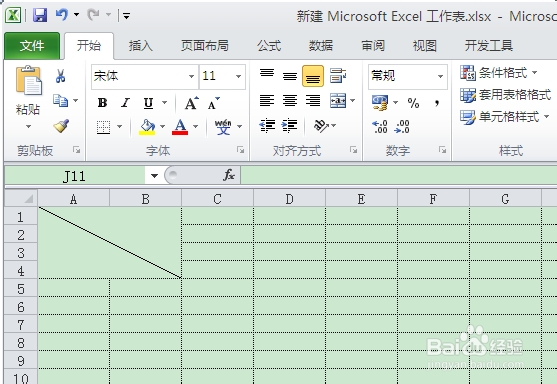Open the Excel application icon menu
This screenshot has width=557, height=384.
(13, 15)
